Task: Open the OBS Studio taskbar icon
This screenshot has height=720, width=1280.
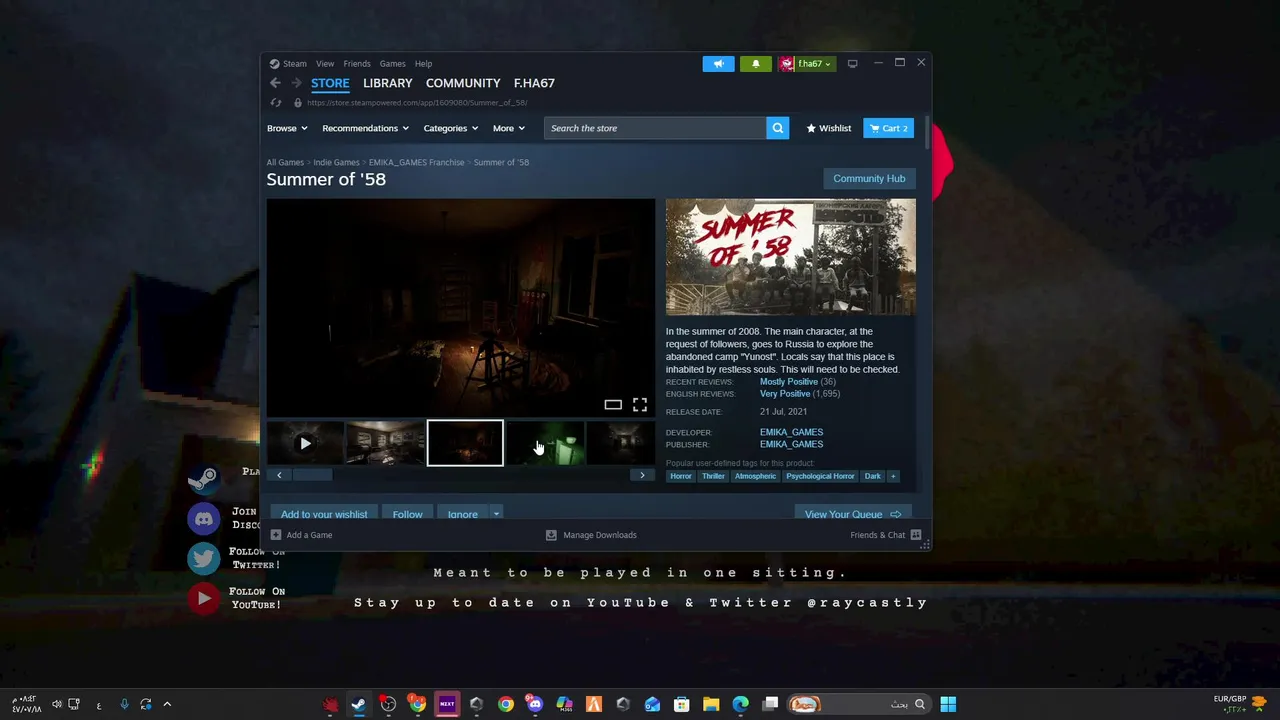Action: coord(388,704)
